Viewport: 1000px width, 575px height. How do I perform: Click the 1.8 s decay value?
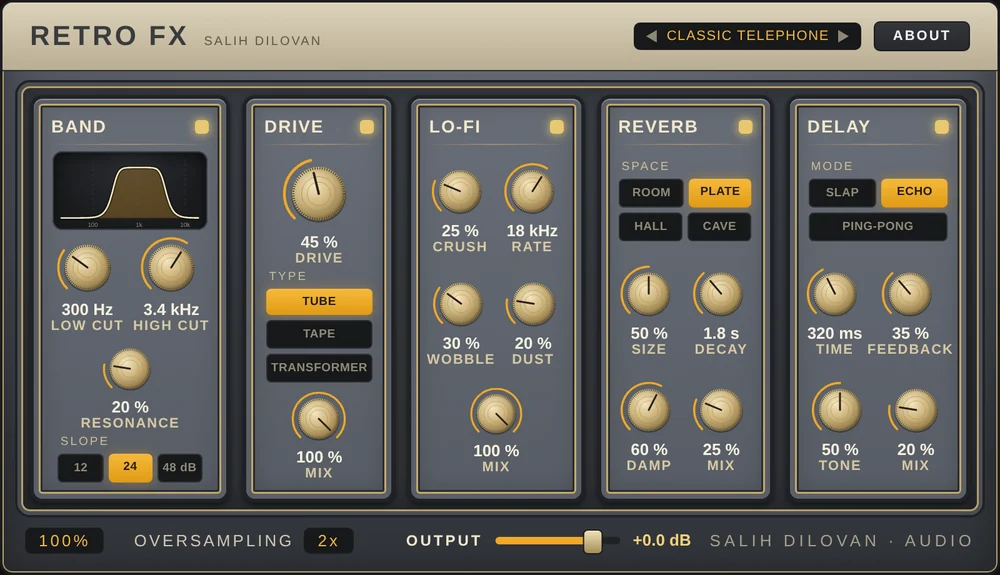721,333
